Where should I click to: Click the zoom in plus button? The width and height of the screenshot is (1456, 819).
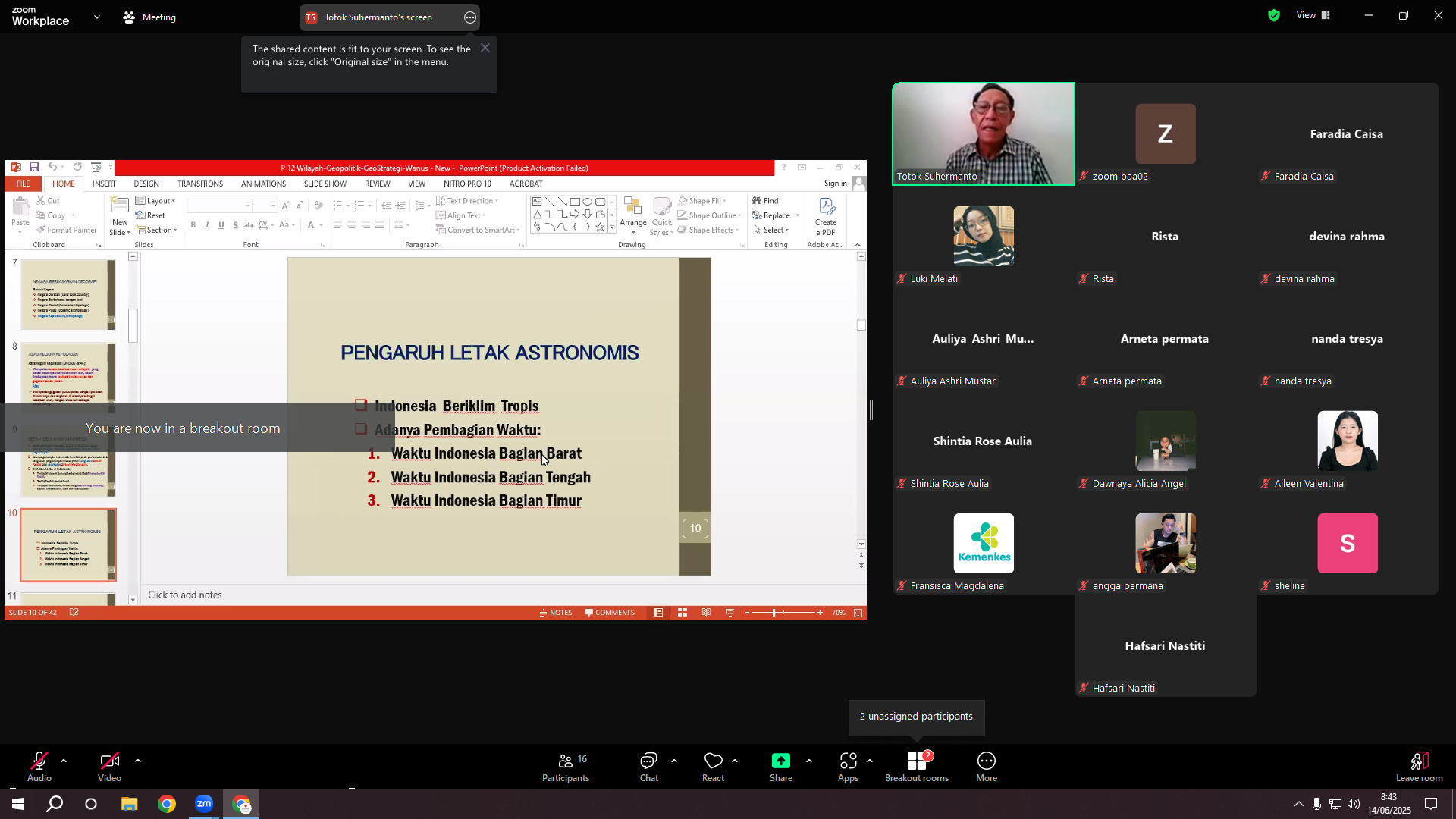[x=820, y=613]
